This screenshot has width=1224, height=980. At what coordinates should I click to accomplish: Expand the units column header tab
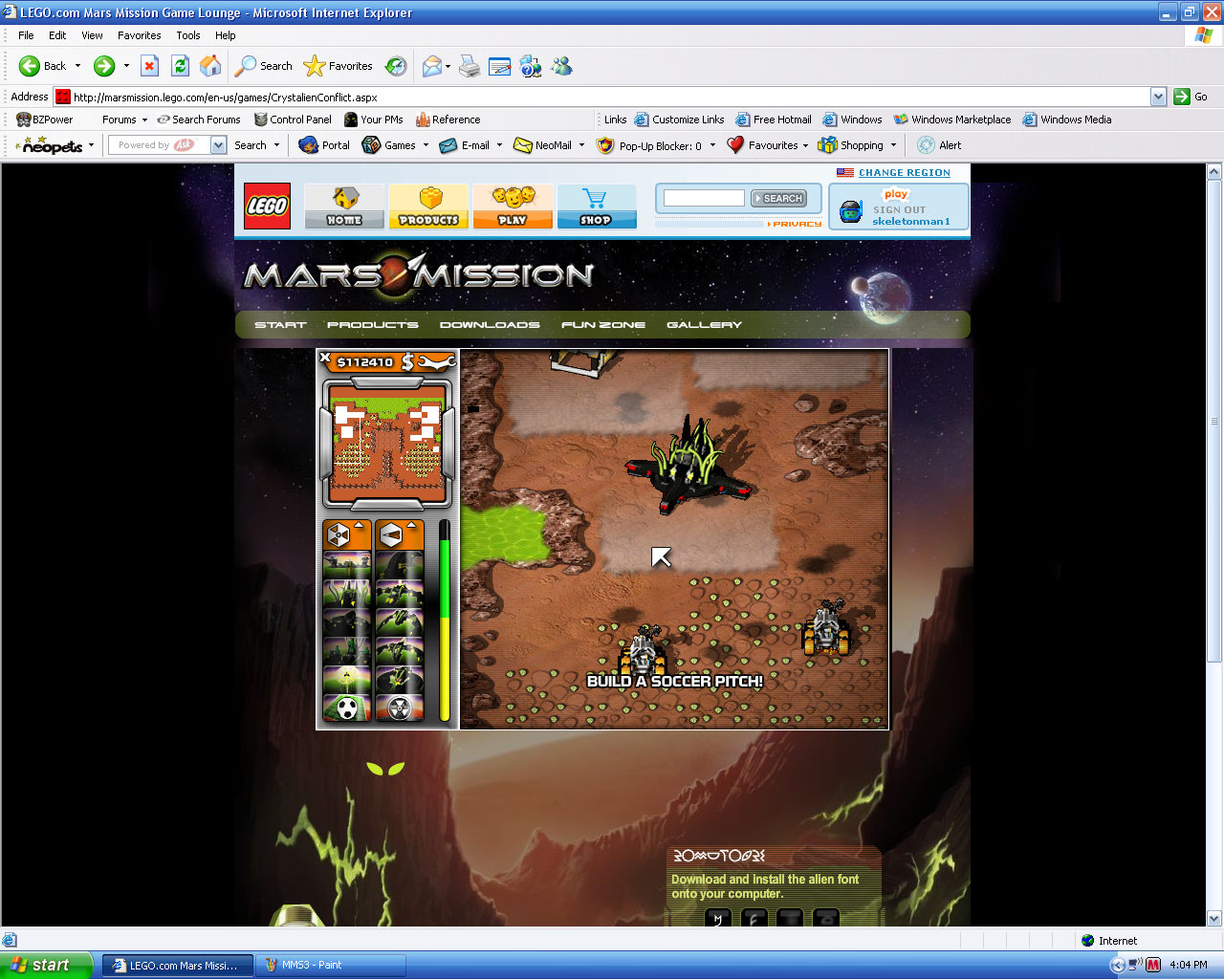[x=400, y=534]
